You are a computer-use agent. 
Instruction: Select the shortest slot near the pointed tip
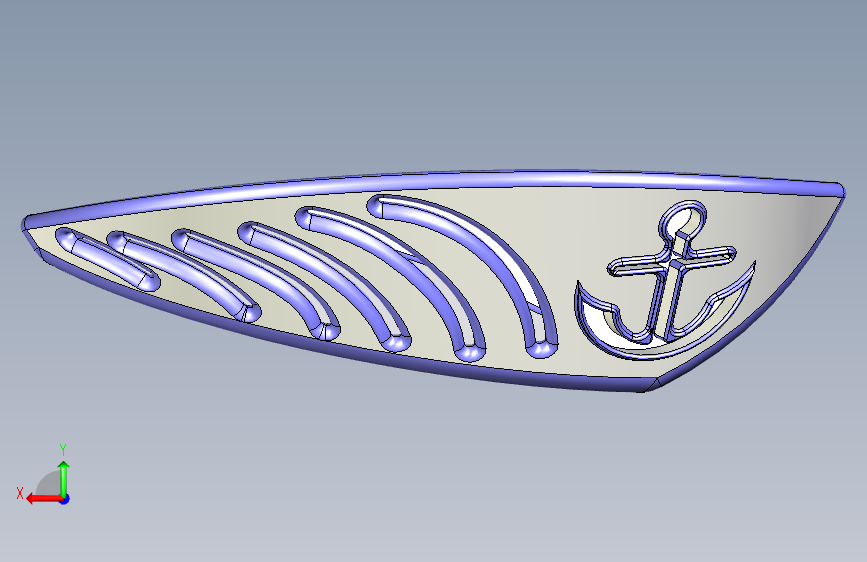(x=108, y=259)
